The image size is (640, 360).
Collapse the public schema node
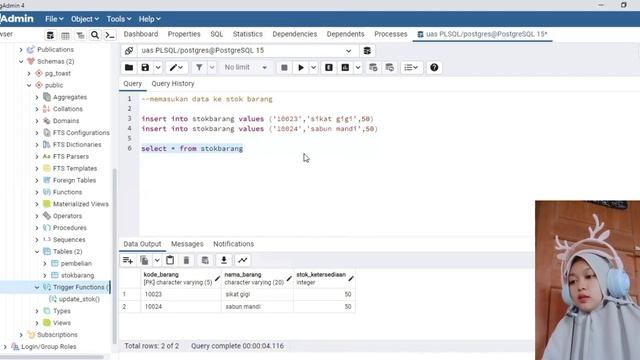click(29, 85)
